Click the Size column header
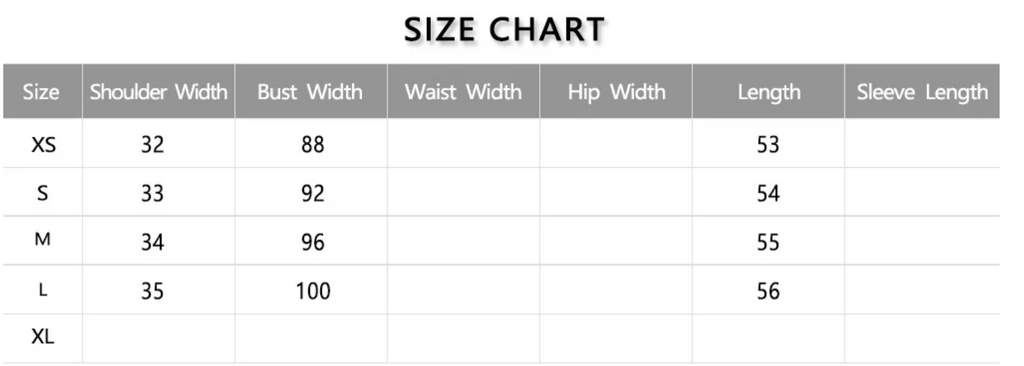This screenshot has width=1024, height=366. 42,92
